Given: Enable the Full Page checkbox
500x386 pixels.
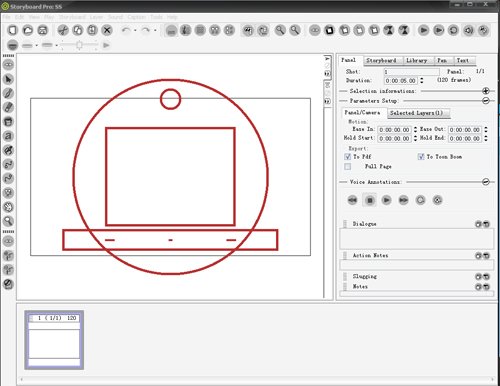Looking at the screenshot, I should [347, 166].
